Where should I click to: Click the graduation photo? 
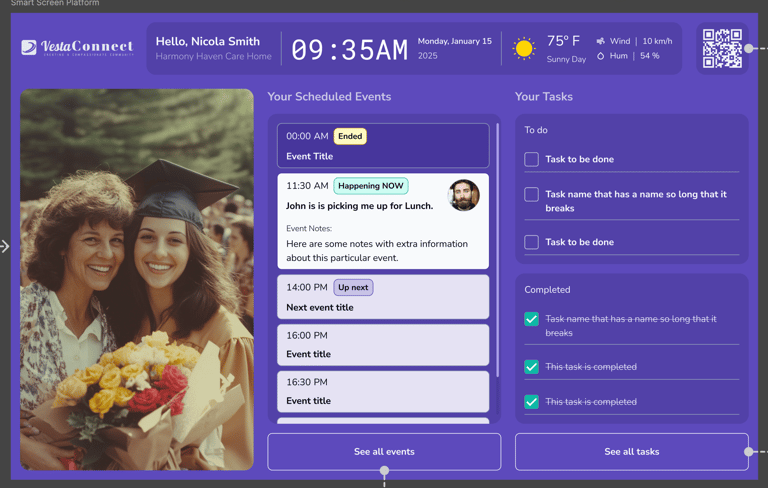pos(137,279)
